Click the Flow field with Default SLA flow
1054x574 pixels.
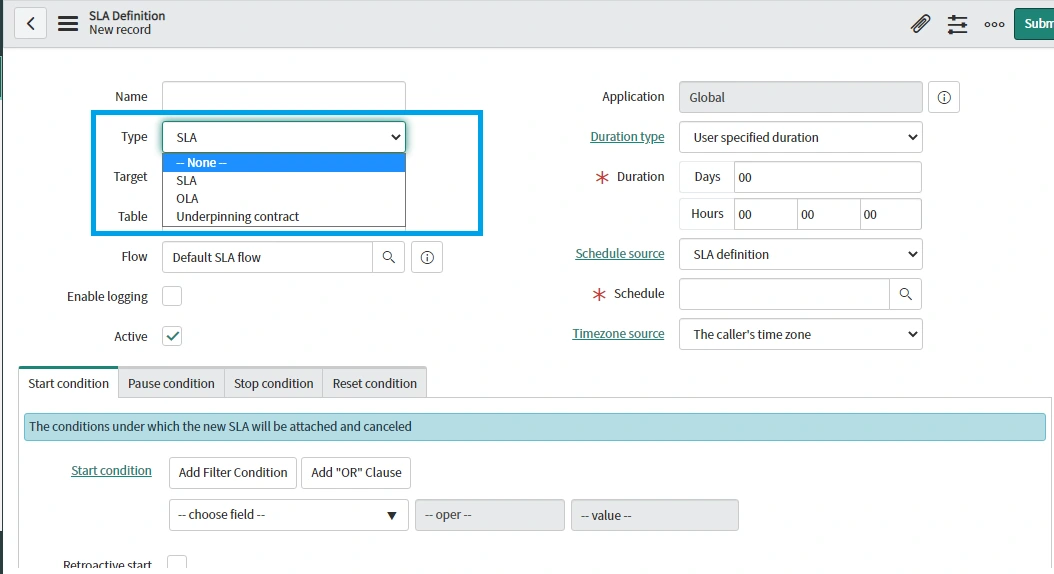pyautogui.click(x=268, y=257)
